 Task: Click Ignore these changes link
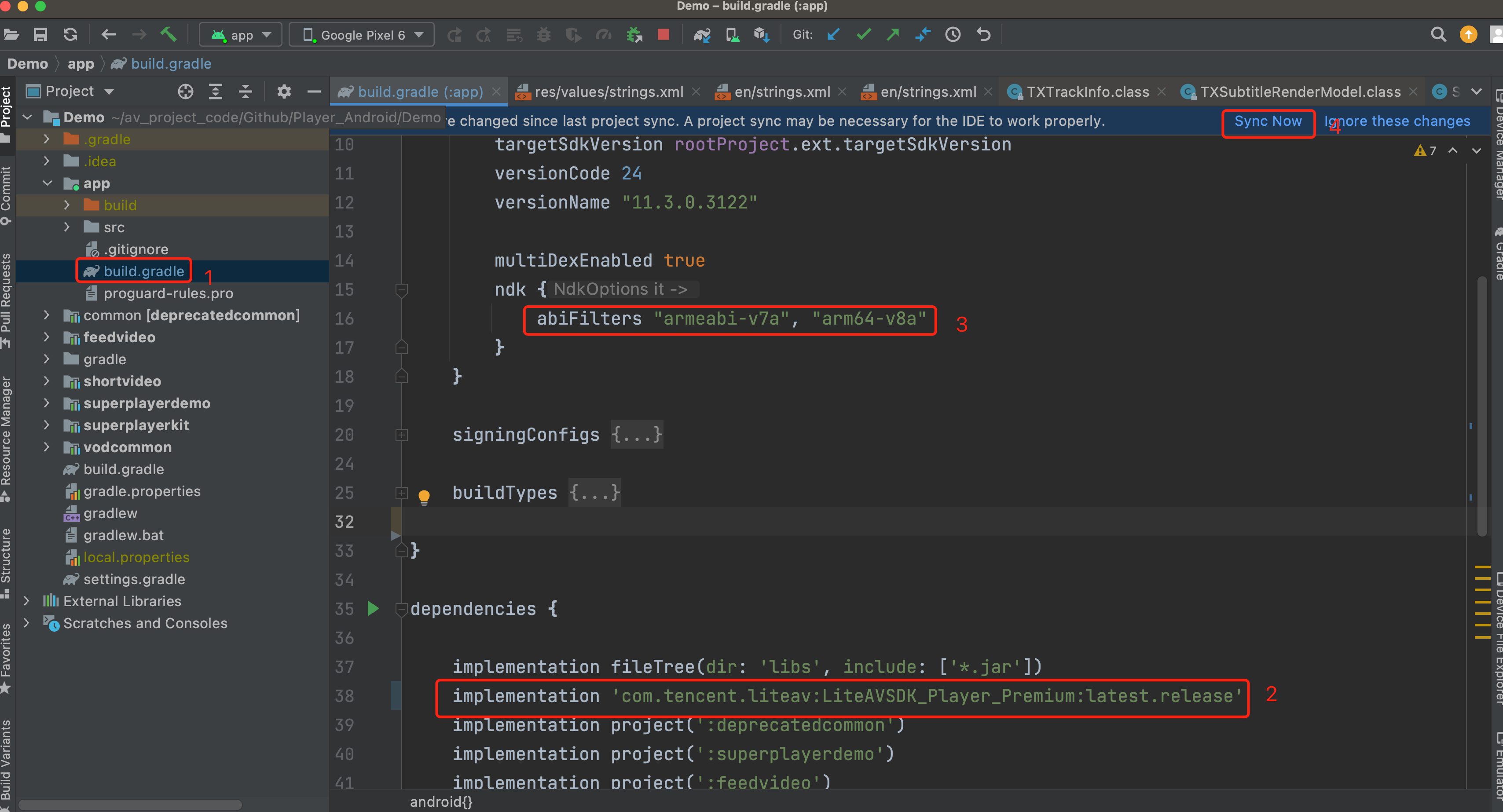1397,121
